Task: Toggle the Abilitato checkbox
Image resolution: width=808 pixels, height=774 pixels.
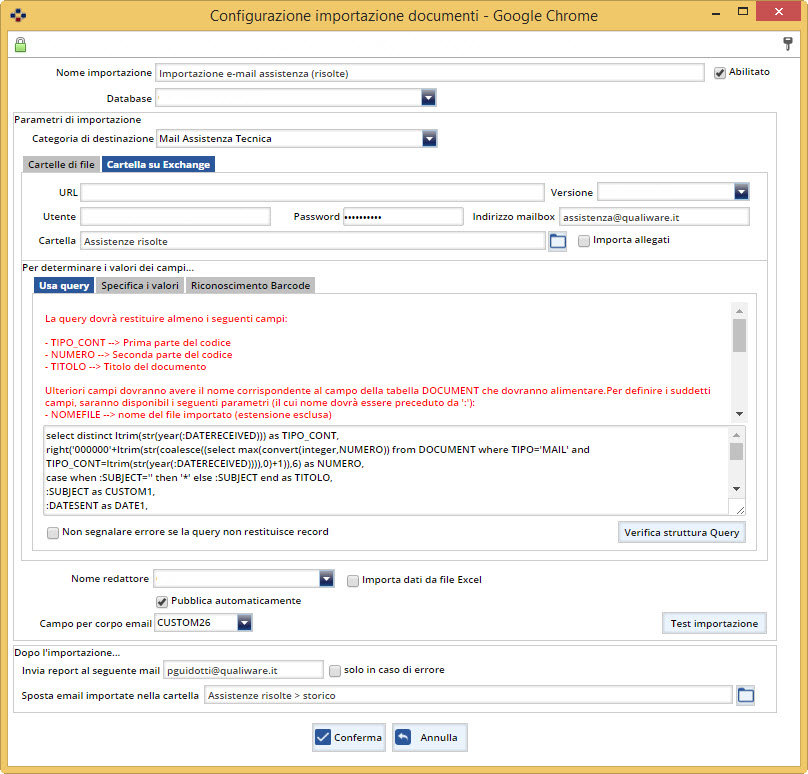Action: (x=719, y=73)
